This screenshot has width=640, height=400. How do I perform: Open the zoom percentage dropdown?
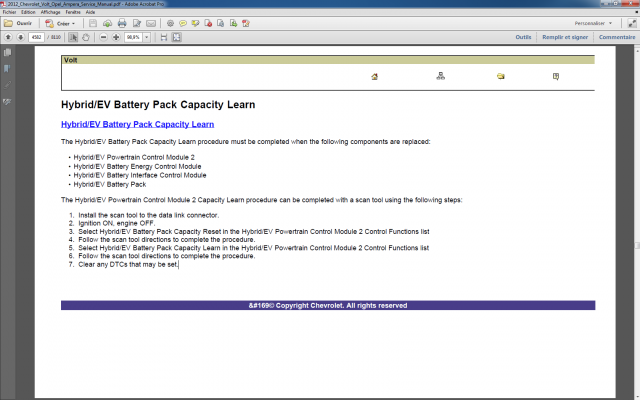pyautogui.click(x=146, y=36)
